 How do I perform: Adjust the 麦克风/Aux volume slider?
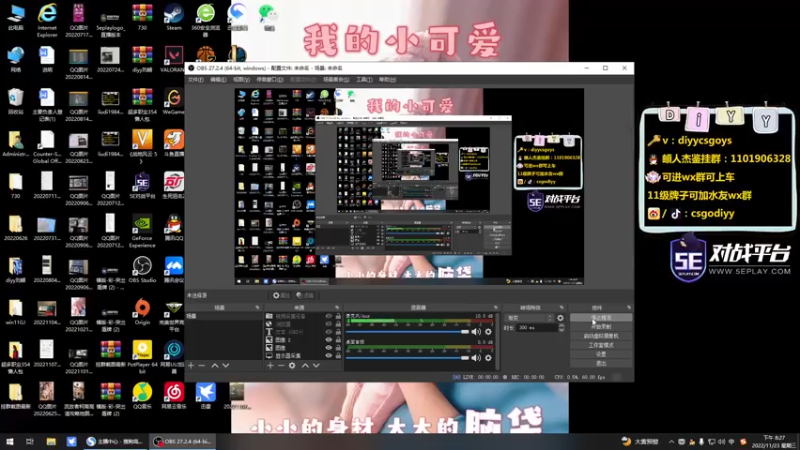pos(407,332)
